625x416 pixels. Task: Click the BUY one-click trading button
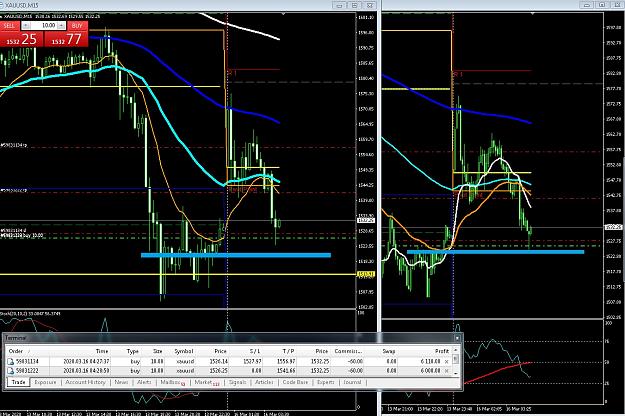click(x=77, y=26)
